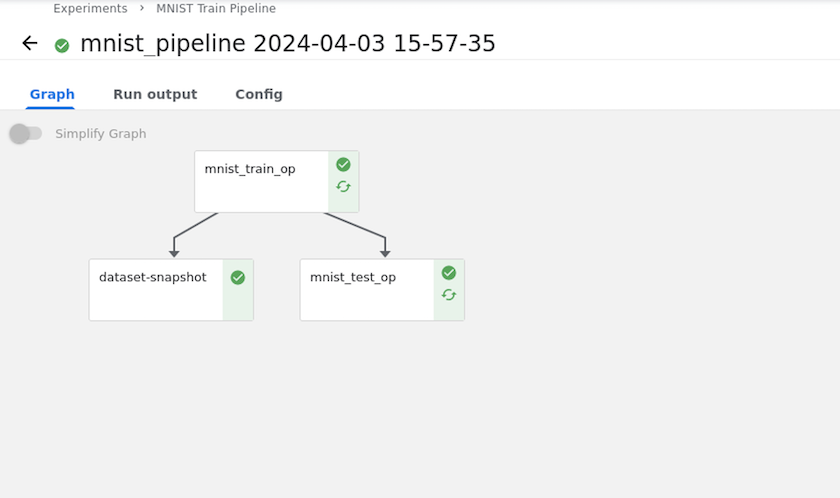Click the mnist_pipeline run title text
This screenshot has width=840, height=498.
coord(288,44)
